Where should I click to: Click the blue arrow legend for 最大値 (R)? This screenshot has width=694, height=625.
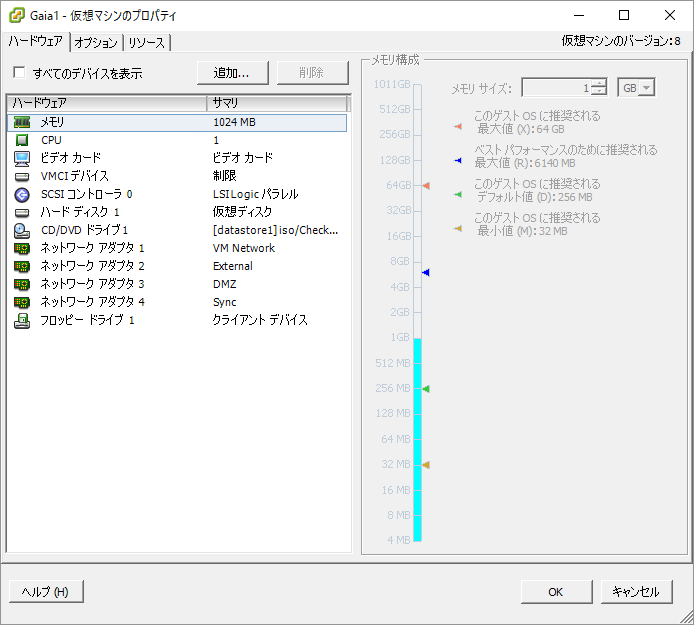coord(458,160)
